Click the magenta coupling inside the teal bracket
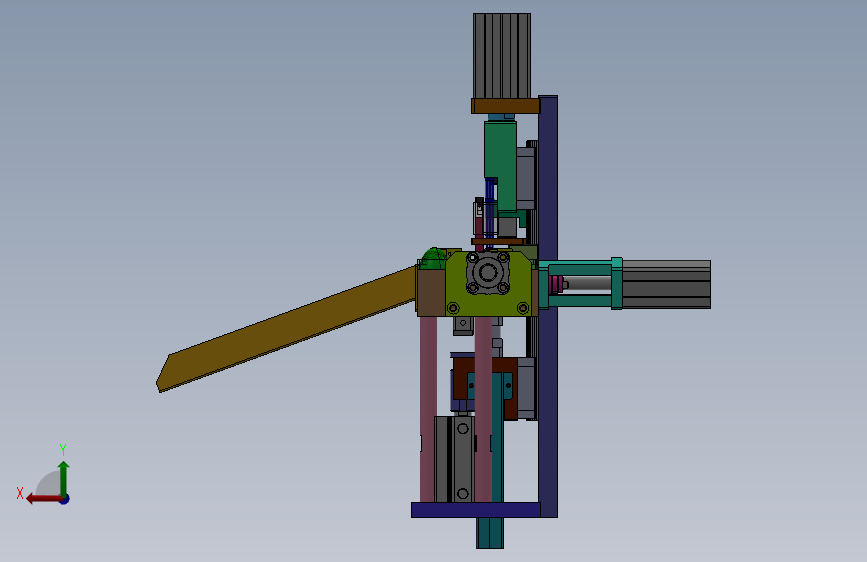Image resolution: width=867 pixels, height=562 pixels. [557, 284]
